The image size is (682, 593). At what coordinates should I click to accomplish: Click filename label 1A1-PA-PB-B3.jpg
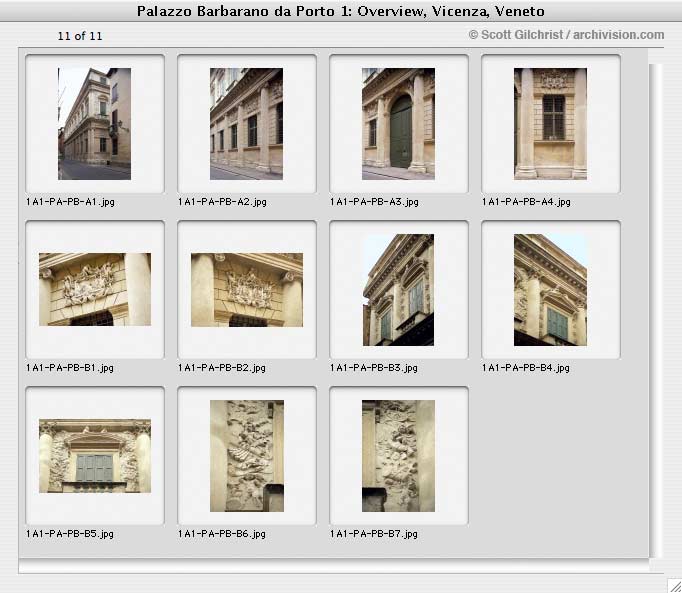coord(374,368)
